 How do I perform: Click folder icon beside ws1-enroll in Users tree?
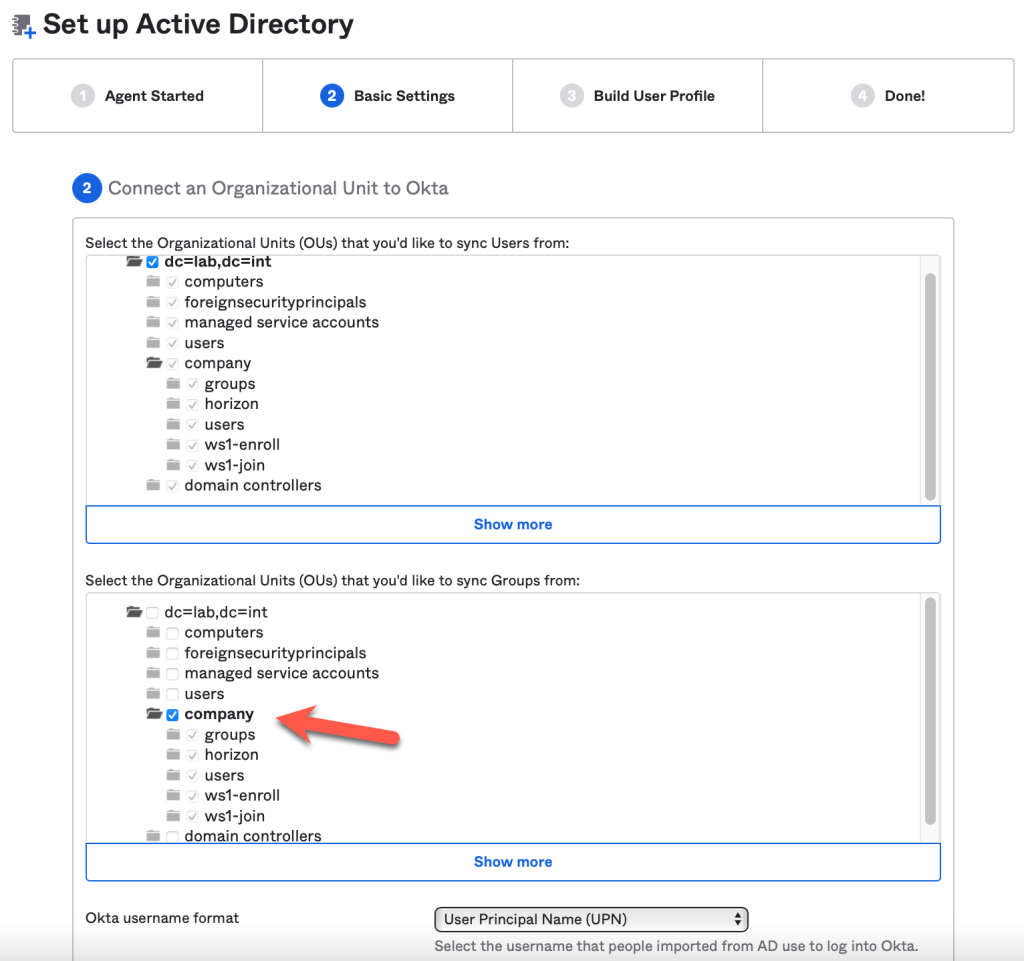tap(174, 445)
